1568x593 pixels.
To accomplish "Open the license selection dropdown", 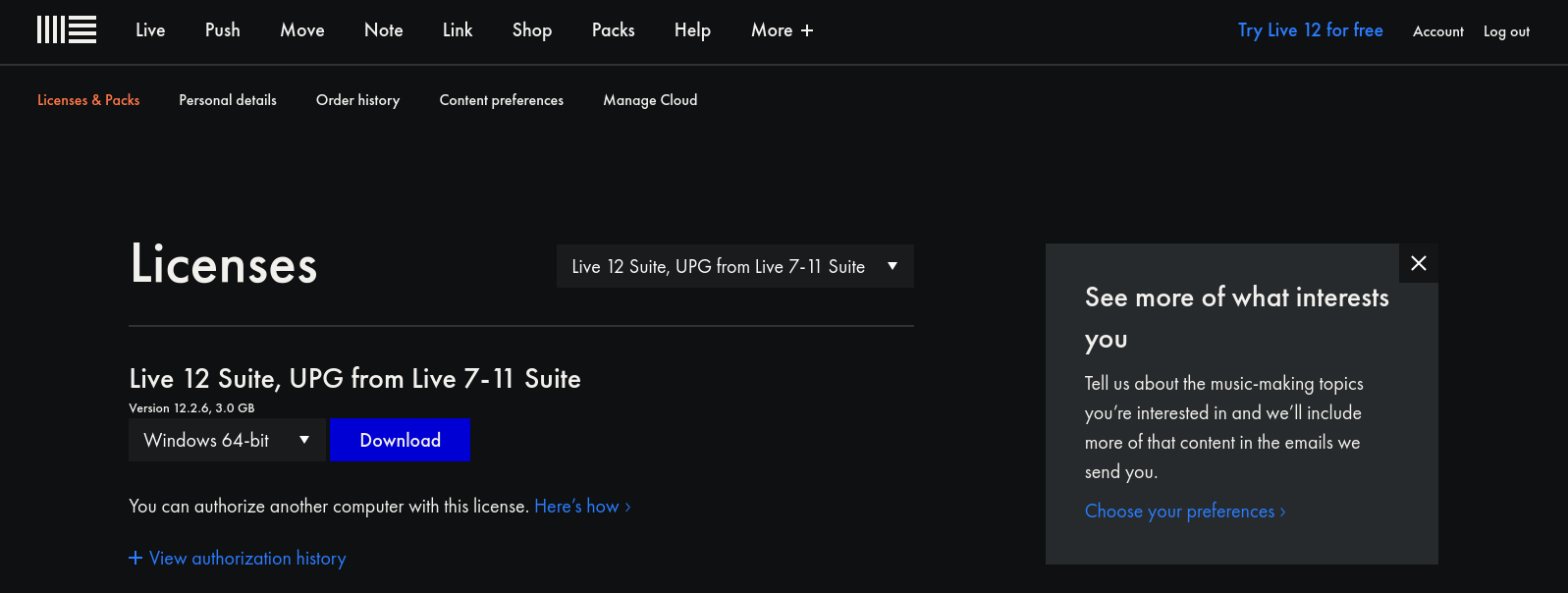I will (734, 267).
